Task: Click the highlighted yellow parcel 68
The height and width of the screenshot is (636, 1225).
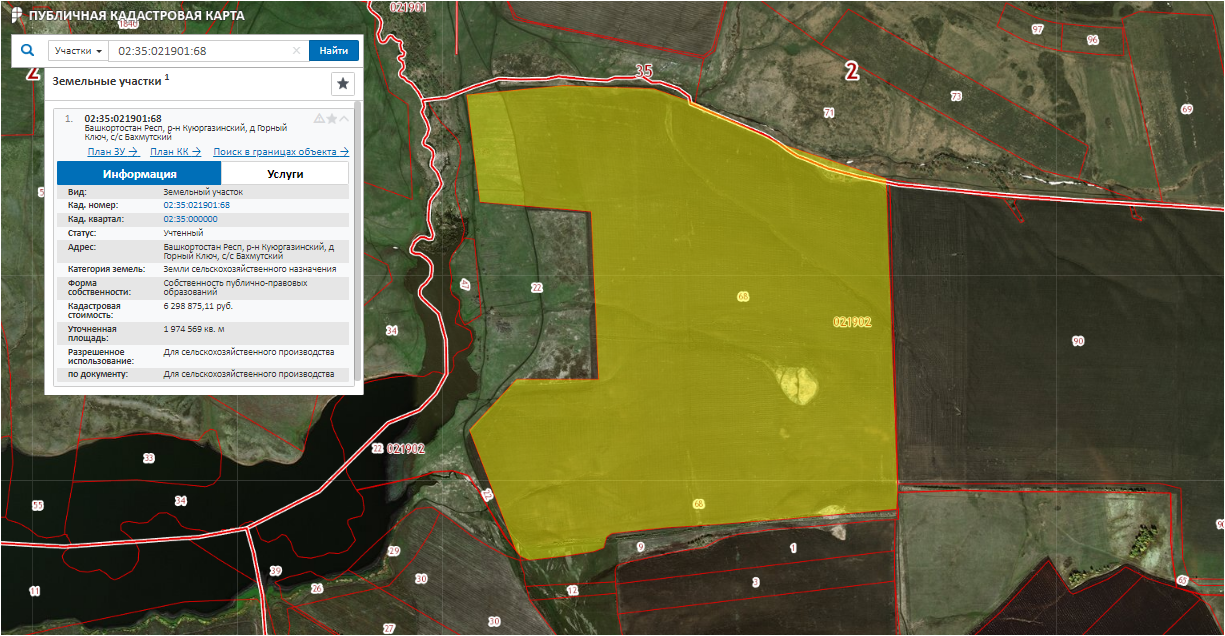Action: click(700, 300)
